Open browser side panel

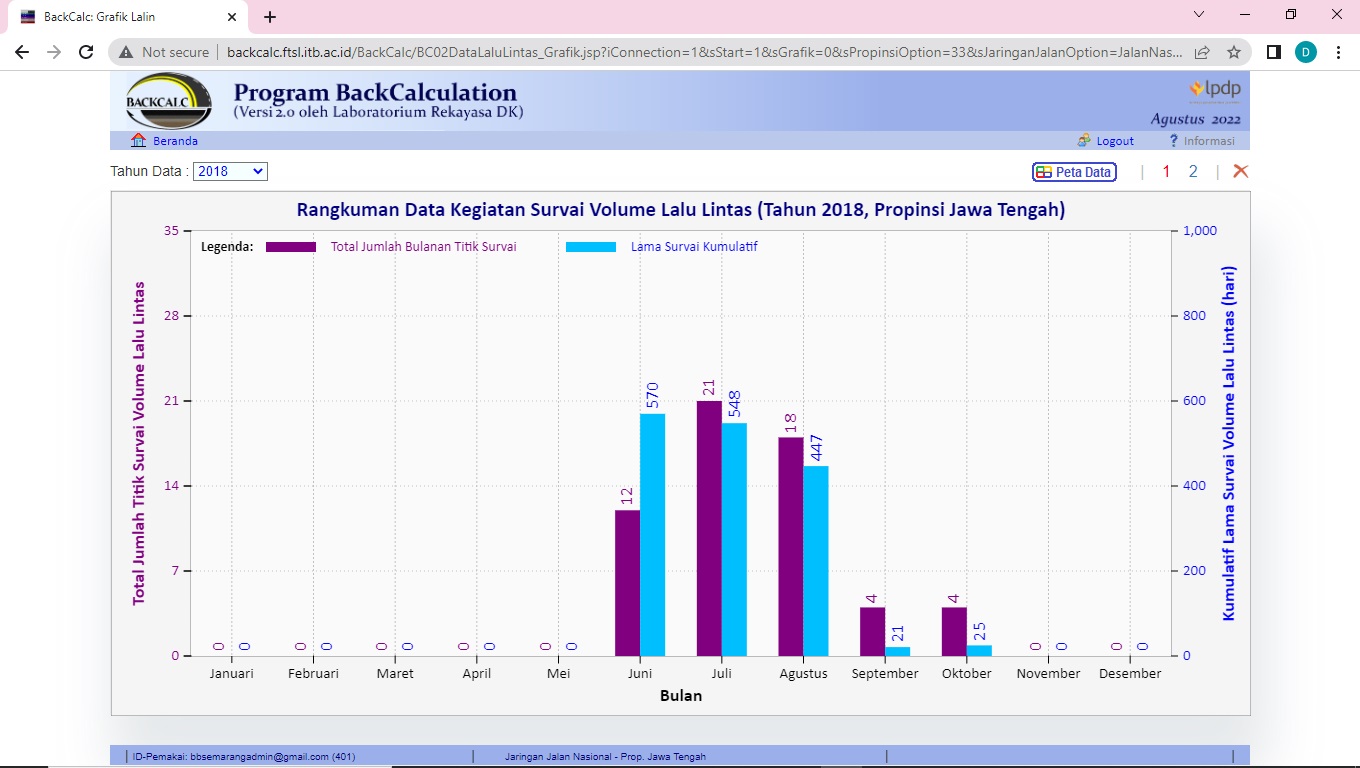coord(1273,52)
